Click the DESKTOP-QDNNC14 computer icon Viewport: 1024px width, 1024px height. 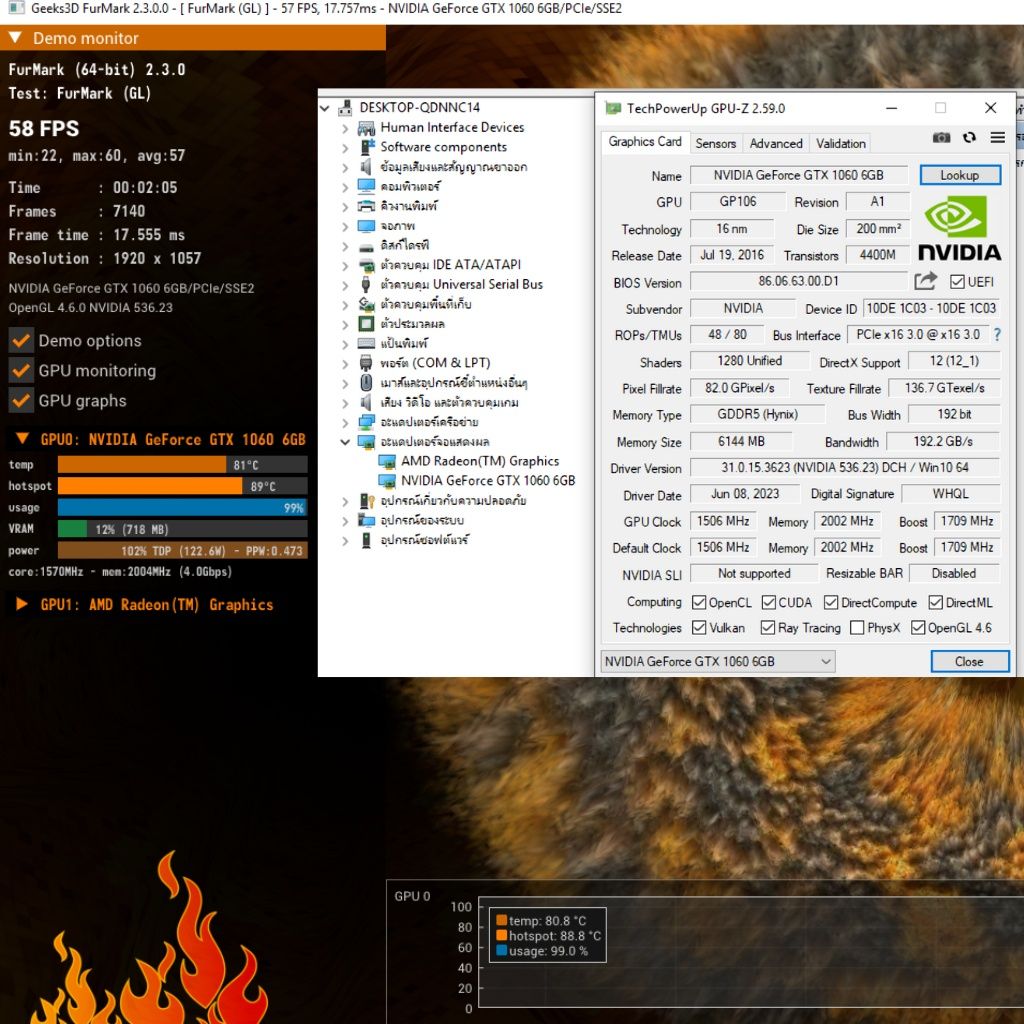point(345,108)
